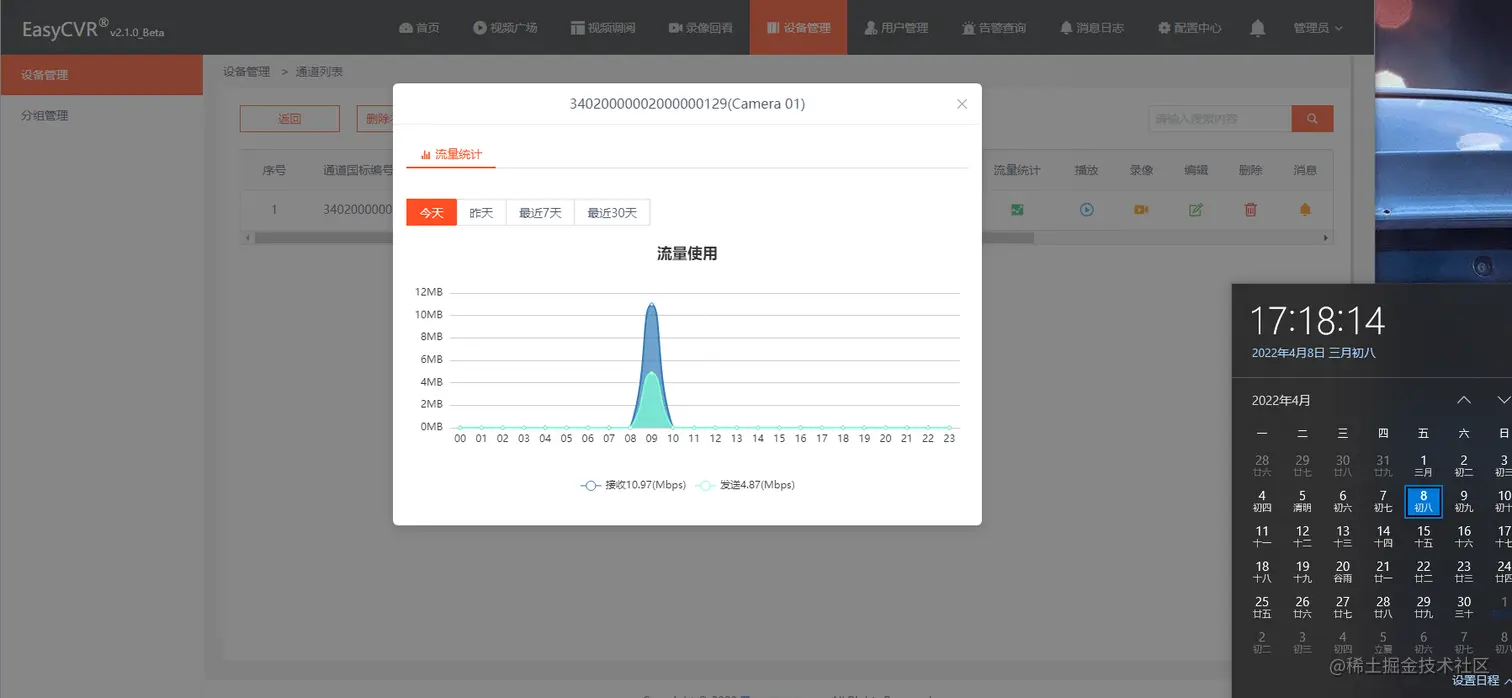This screenshot has height=698, width=1512.
Task: Open 视频调阅 navigation item
Action: pos(603,28)
